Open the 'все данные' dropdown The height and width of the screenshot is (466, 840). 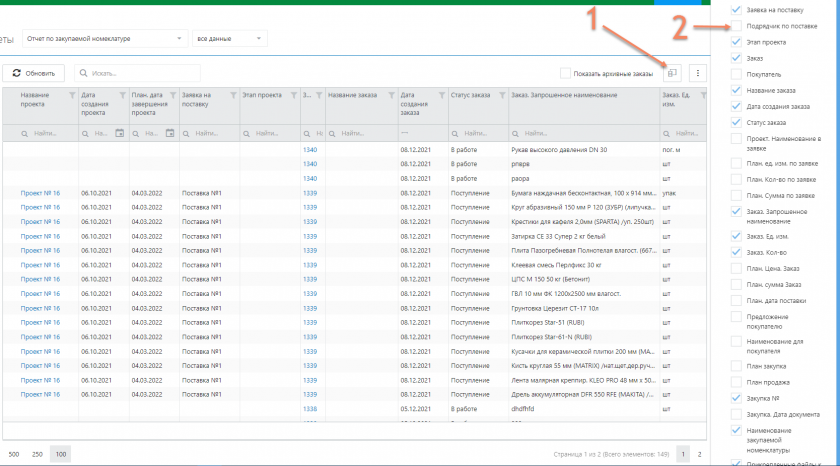click(x=230, y=38)
